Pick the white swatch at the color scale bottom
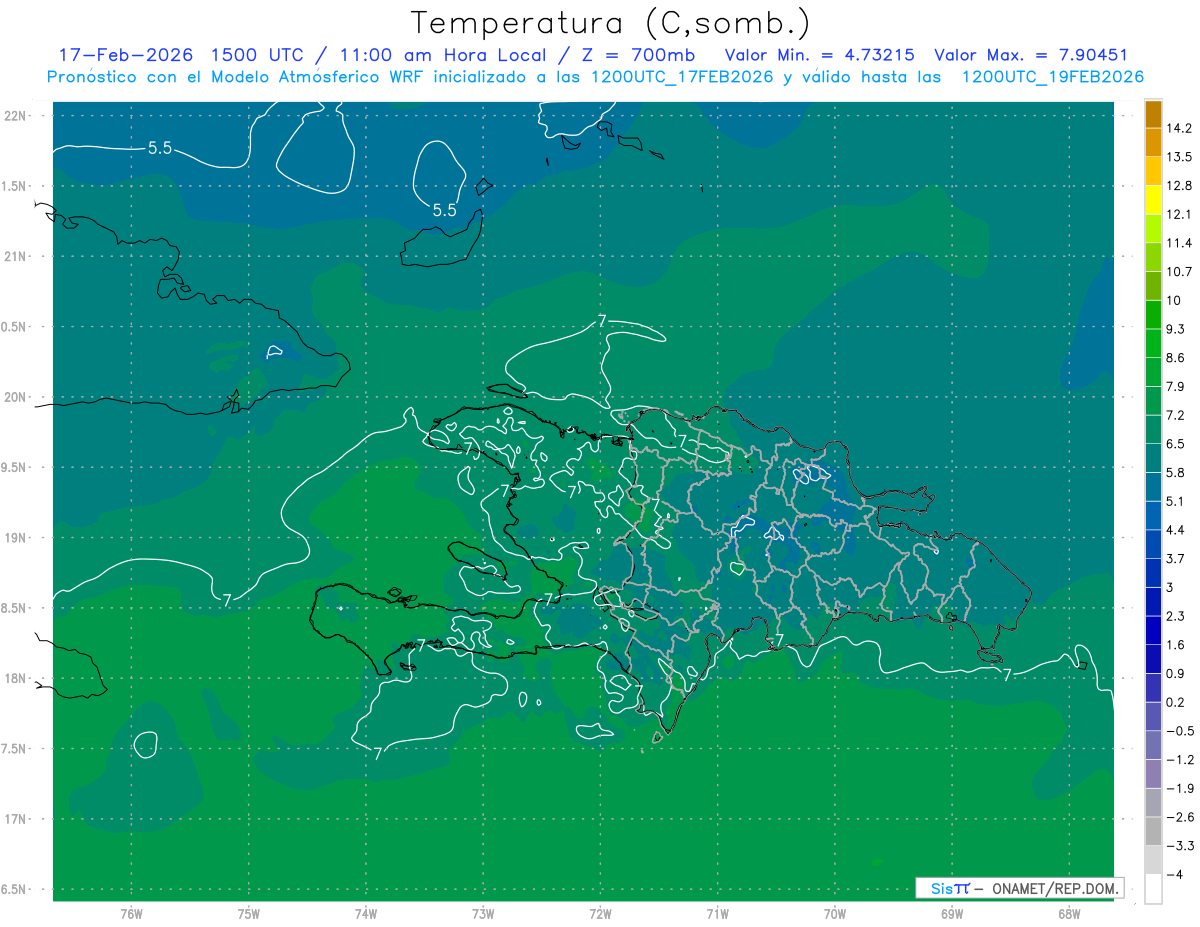The width and height of the screenshot is (1200, 927). [x=1153, y=888]
